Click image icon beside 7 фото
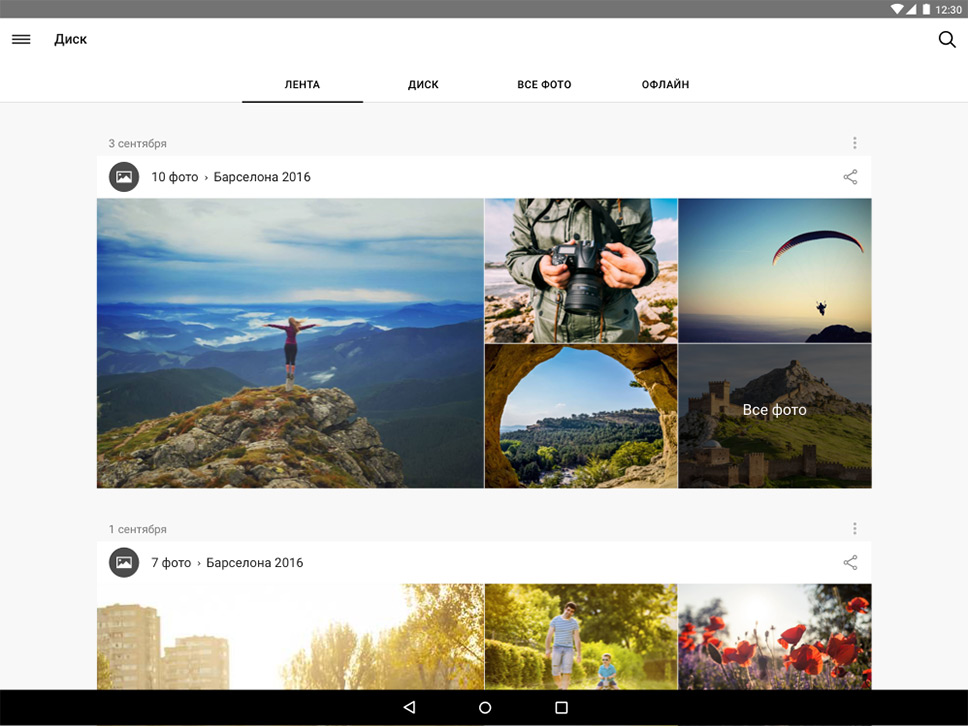The width and height of the screenshot is (968, 726). [124, 562]
